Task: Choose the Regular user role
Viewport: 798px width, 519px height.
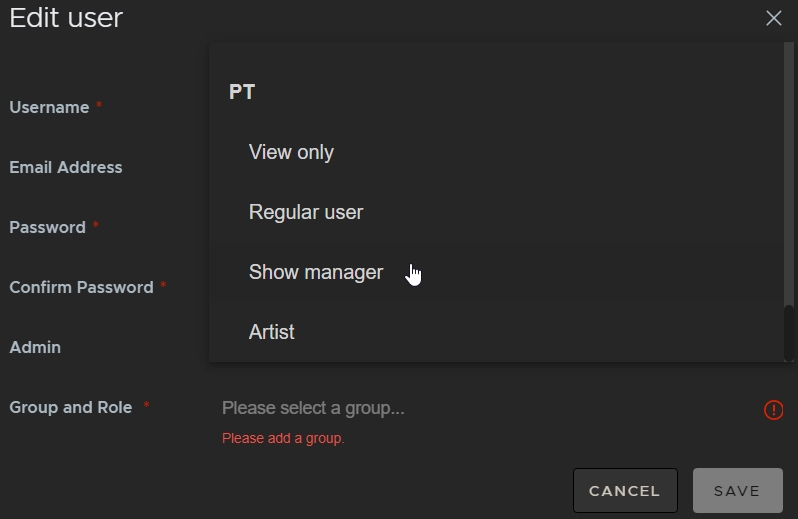Action: pos(306,212)
